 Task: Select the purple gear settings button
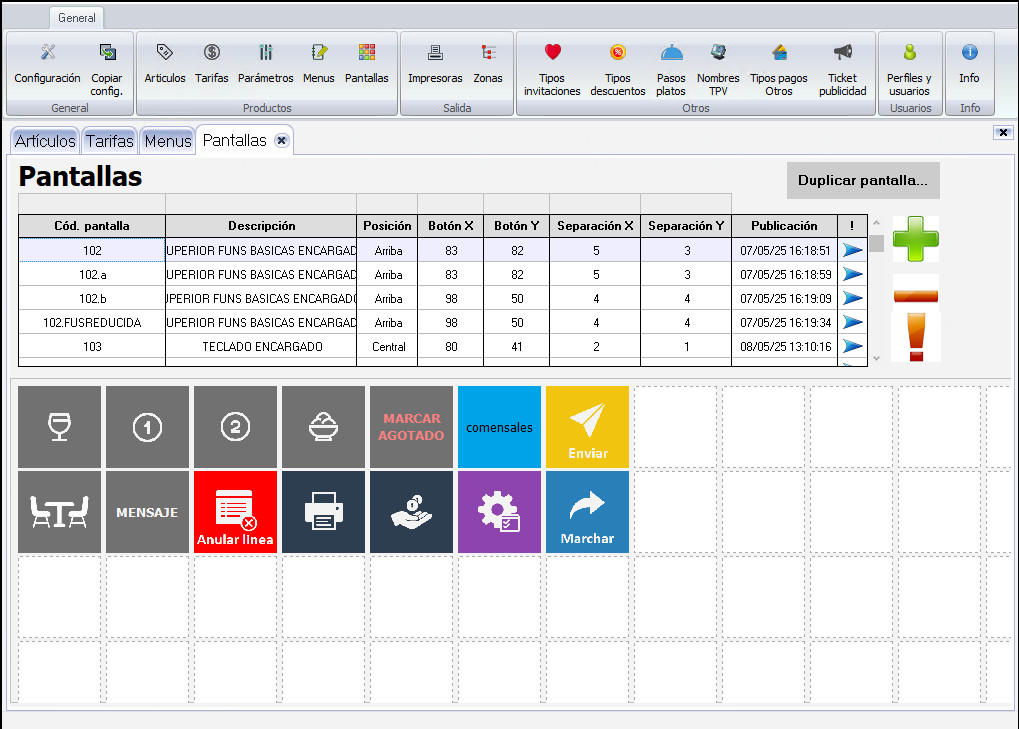499,512
